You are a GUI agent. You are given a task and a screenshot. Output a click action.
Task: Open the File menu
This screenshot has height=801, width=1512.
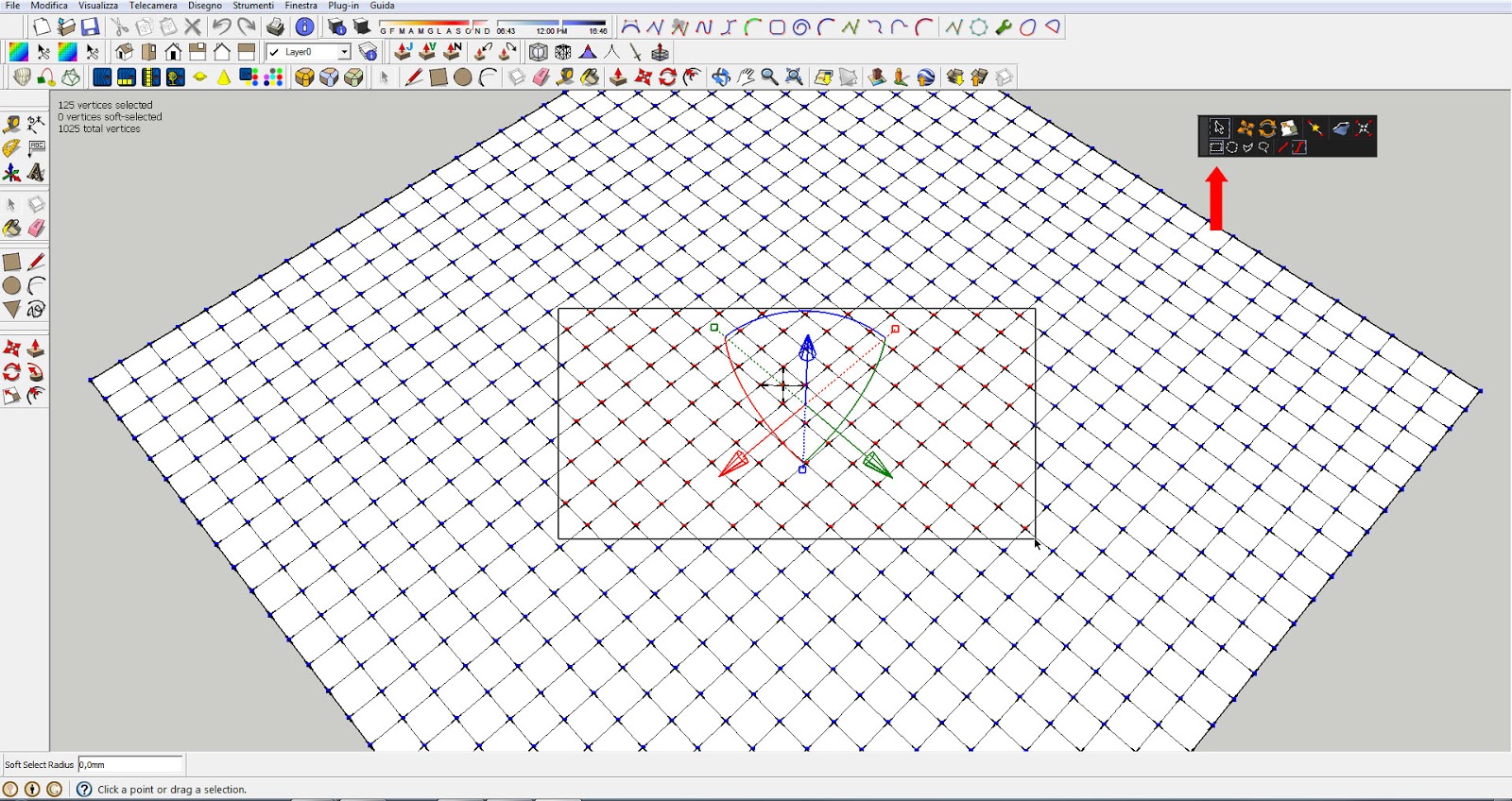click(12, 6)
